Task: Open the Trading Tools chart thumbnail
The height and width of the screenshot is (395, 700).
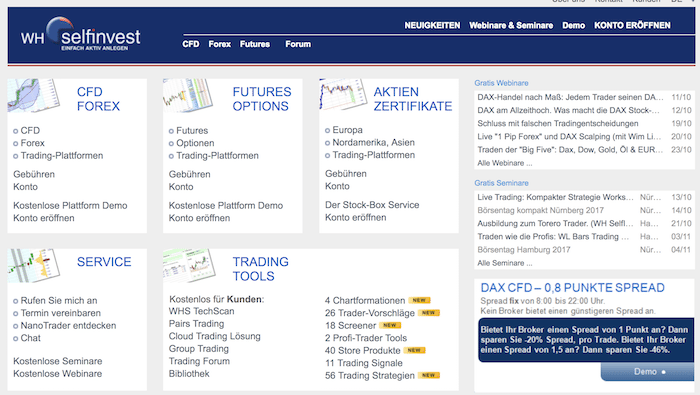Action: pos(189,266)
